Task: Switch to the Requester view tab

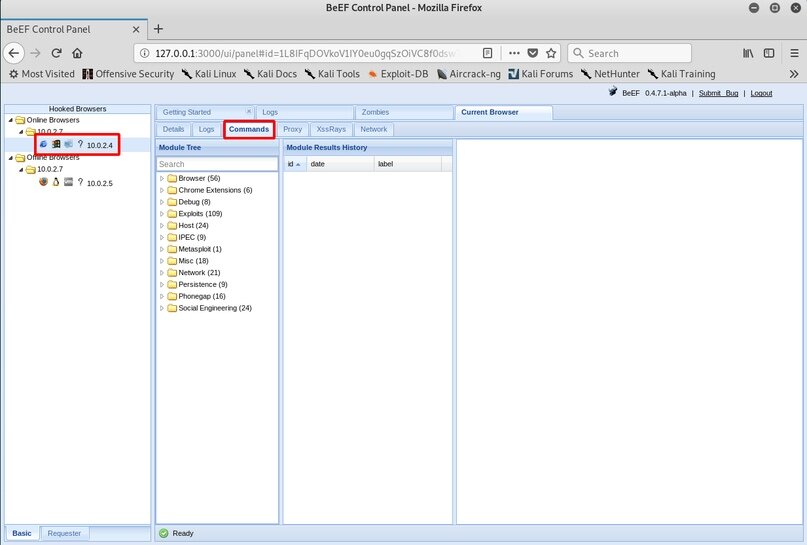Action: (64, 533)
